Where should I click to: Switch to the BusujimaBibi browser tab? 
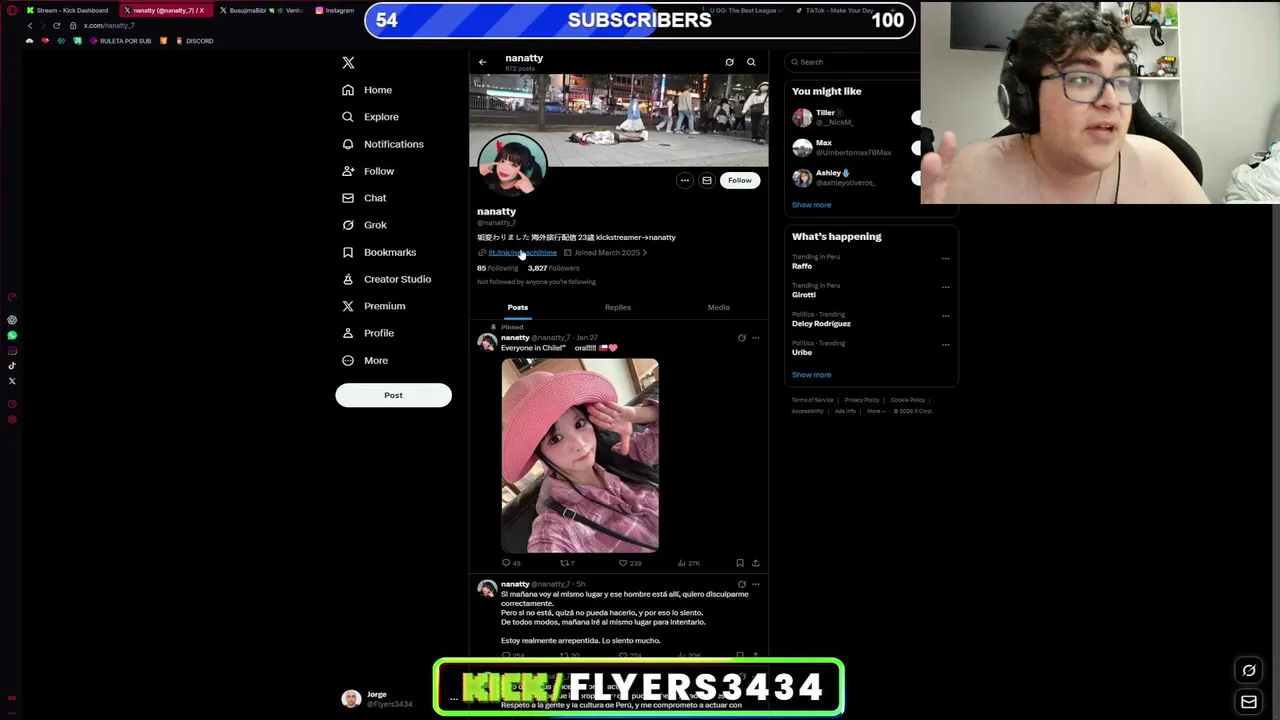coord(241,10)
